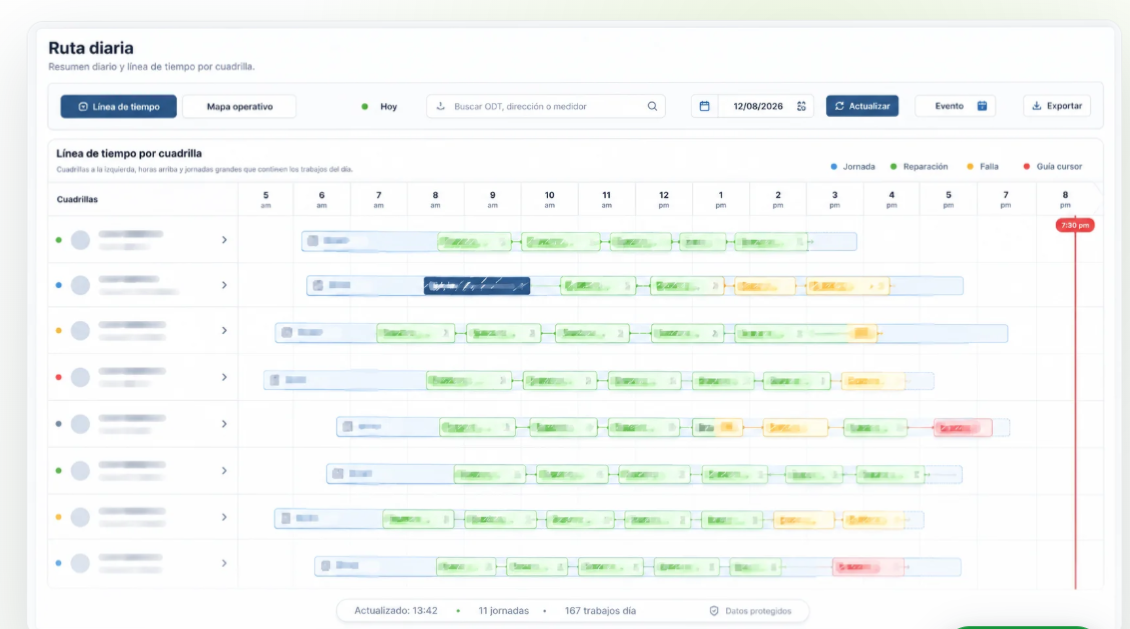Screen dimensions: 1130x629
Task: Select the dark navy job block in the second crew's timeline
Action: point(476,286)
